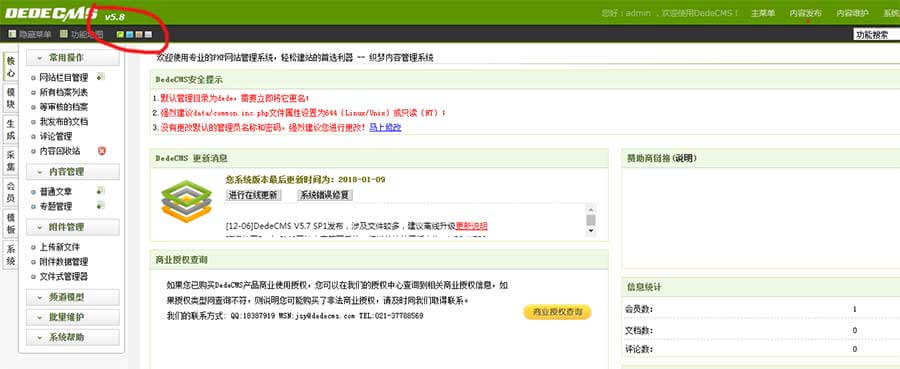This screenshot has width=900, height=369.
Task: Expand the 批量维护 menu section
Action: point(73,317)
